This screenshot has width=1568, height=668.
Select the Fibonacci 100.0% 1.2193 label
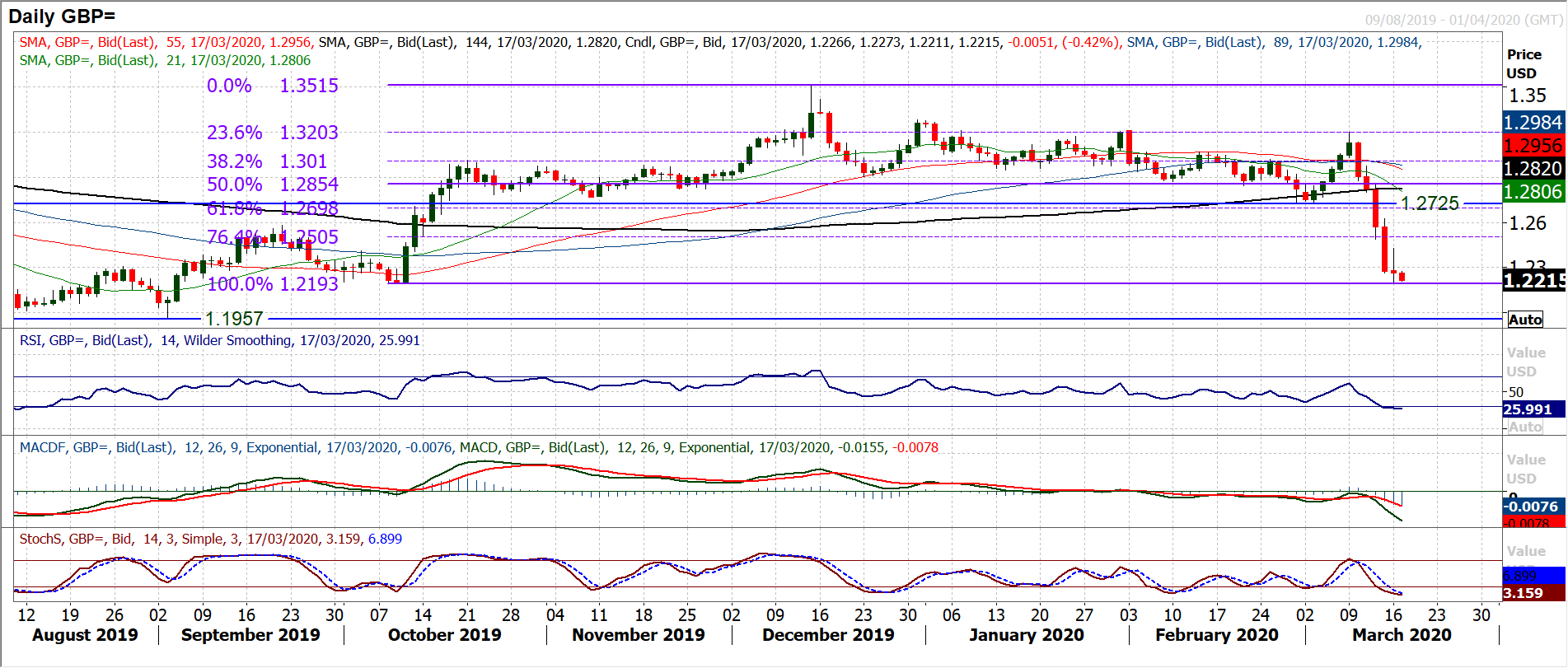[x=273, y=284]
